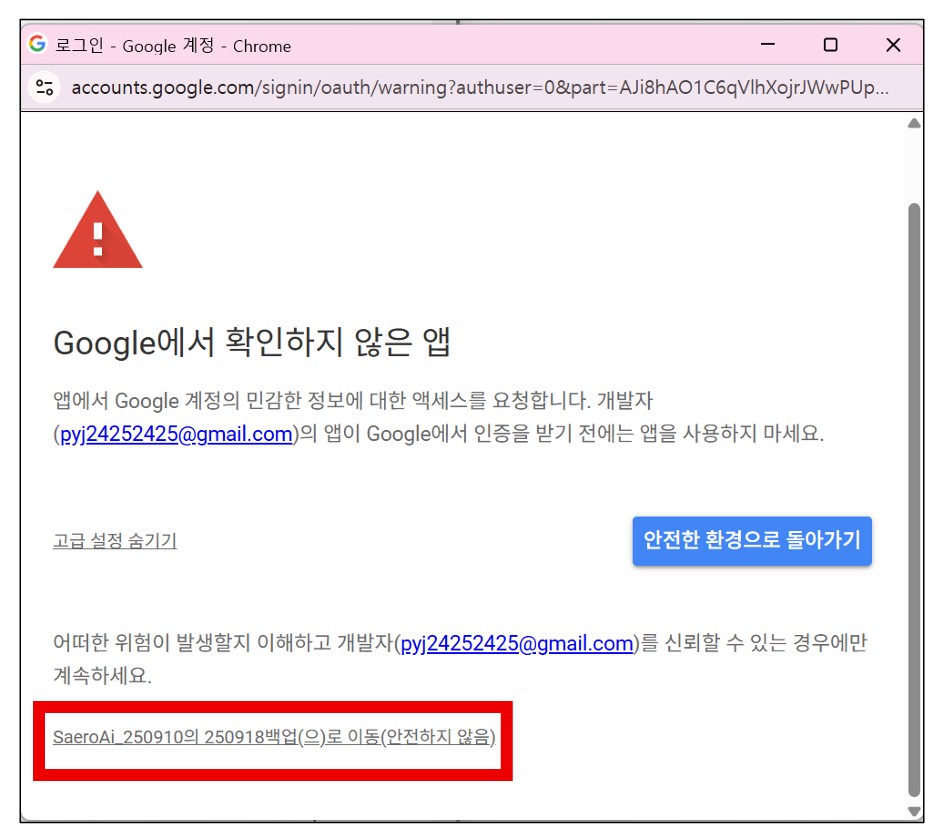Click the 로그인 - Google 계정 - Chrome window title
This screenshot has height=835, width=939.
[173, 46]
